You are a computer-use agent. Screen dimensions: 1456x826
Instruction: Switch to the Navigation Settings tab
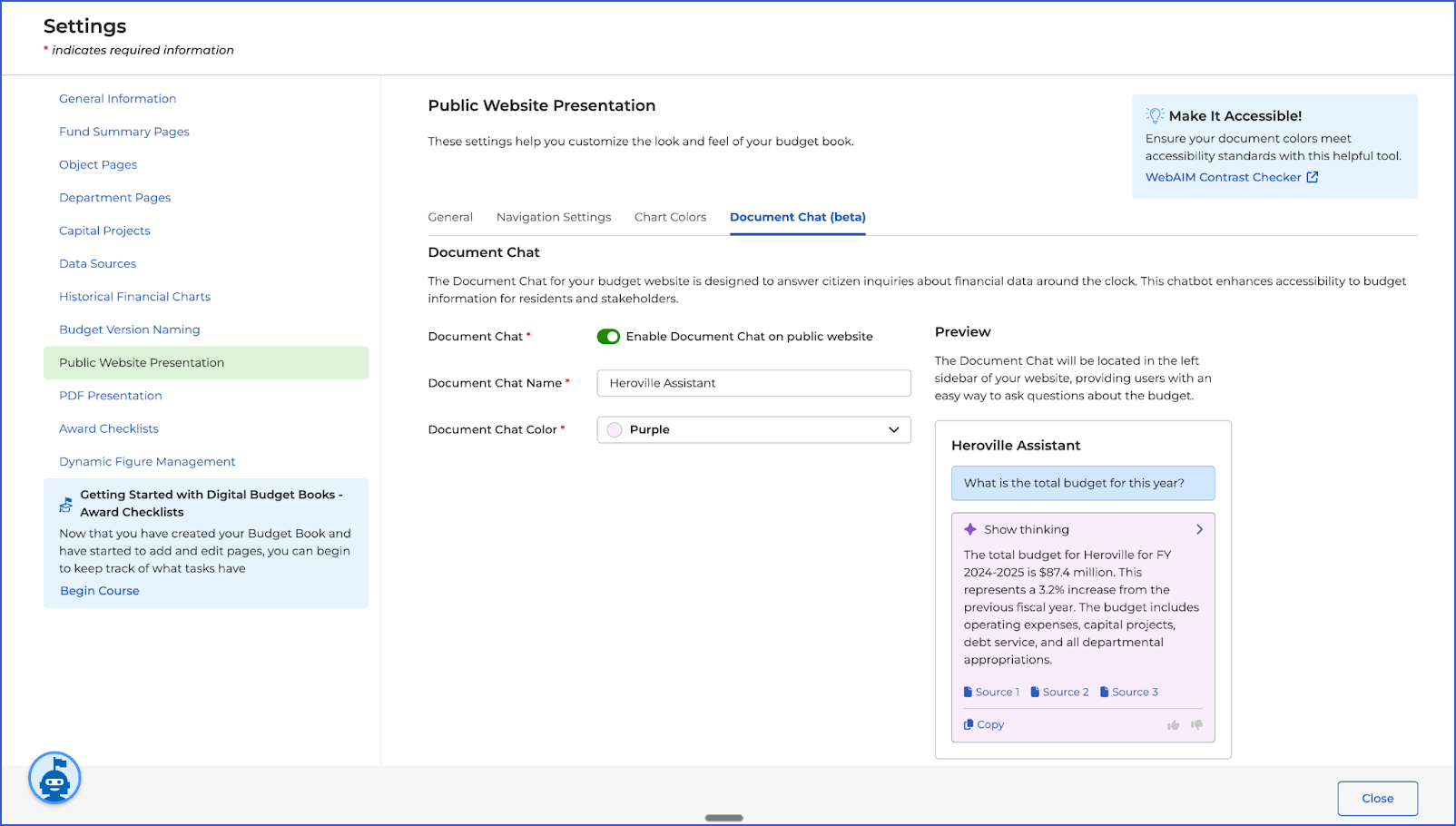(x=554, y=217)
